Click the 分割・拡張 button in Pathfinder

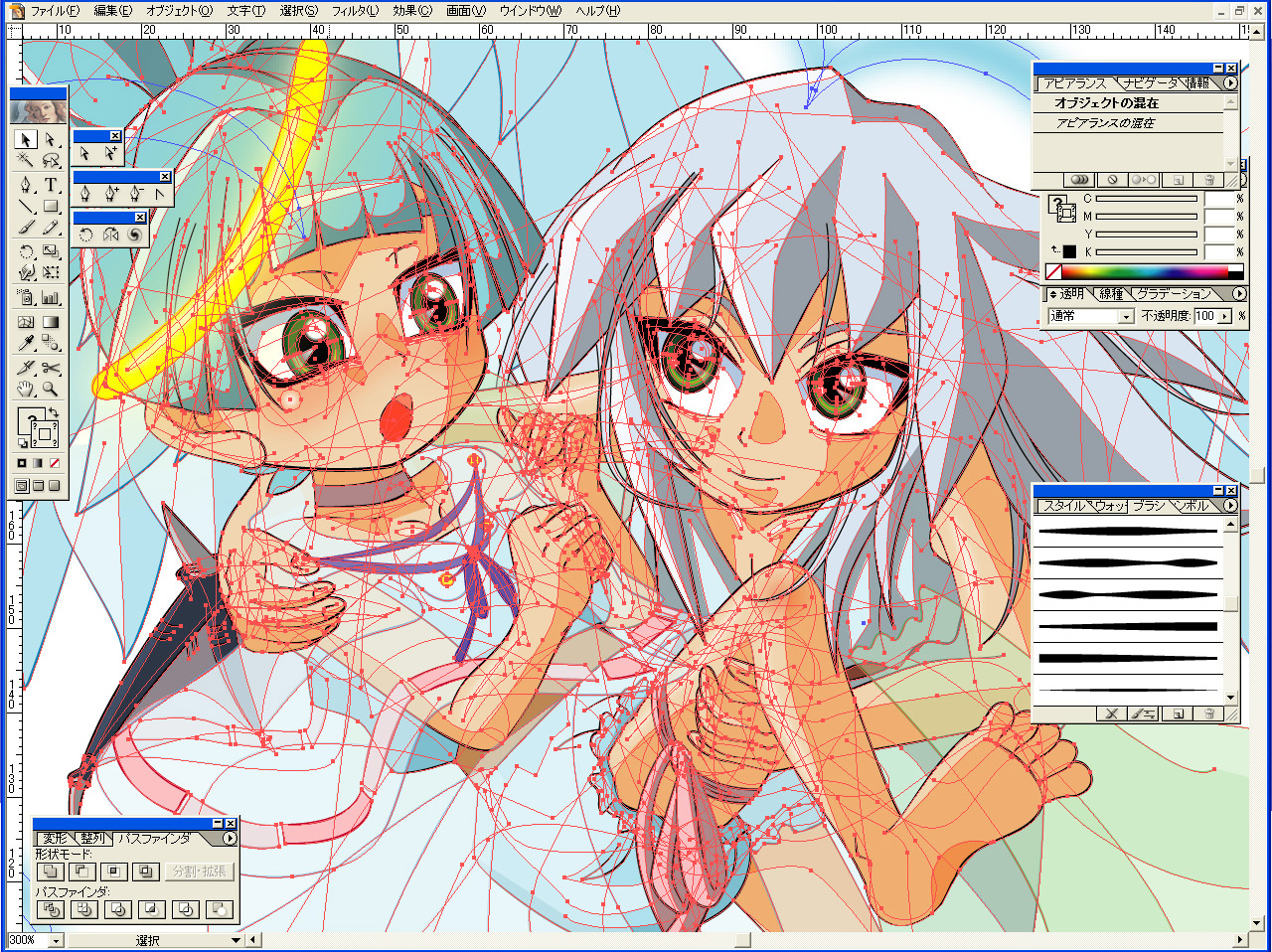pyautogui.click(x=199, y=872)
